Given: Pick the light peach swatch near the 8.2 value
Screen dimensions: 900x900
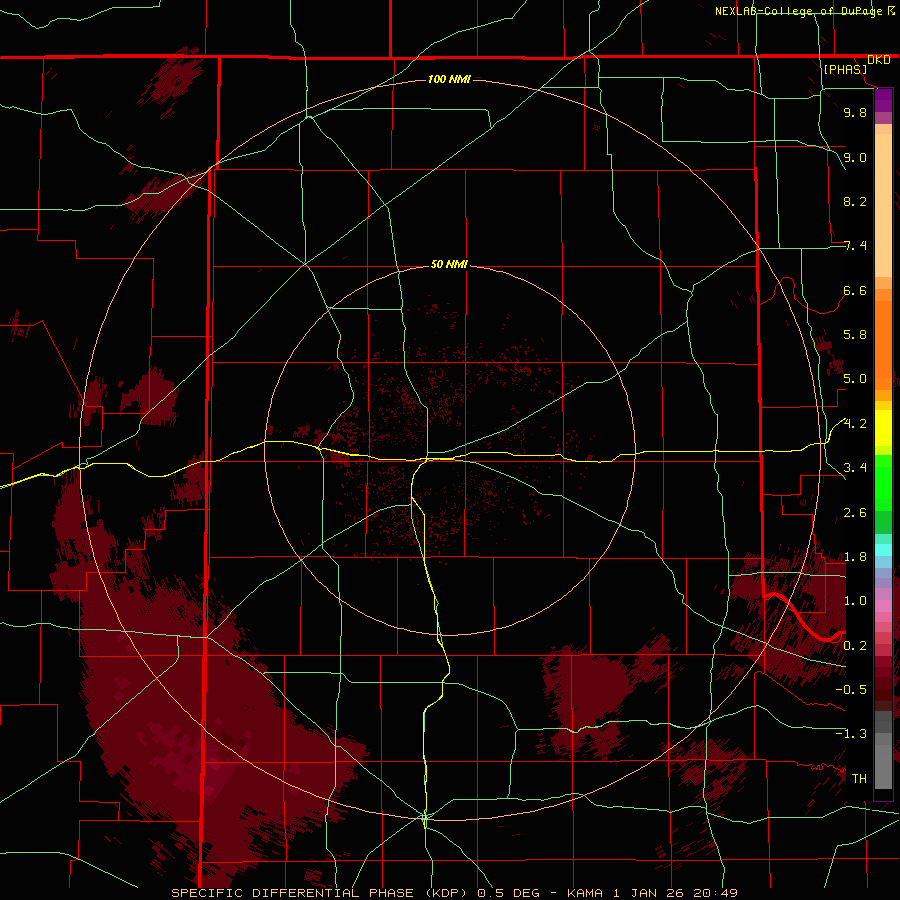Looking at the screenshot, I should [883, 205].
